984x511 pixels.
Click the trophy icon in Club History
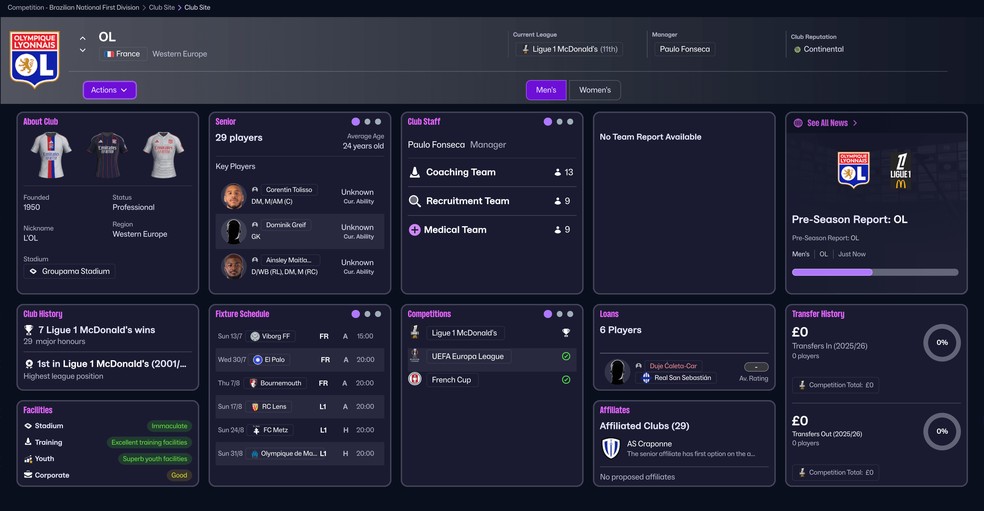[28, 330]
